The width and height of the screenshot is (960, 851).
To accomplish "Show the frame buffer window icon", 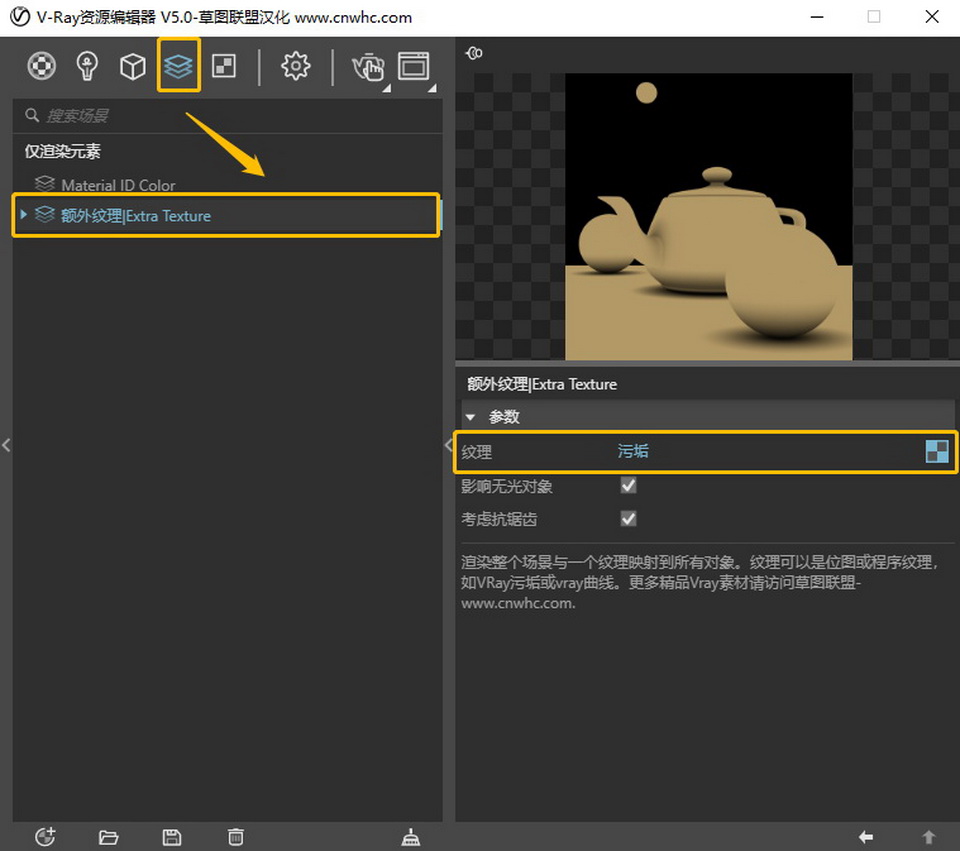I will (413, 66).
